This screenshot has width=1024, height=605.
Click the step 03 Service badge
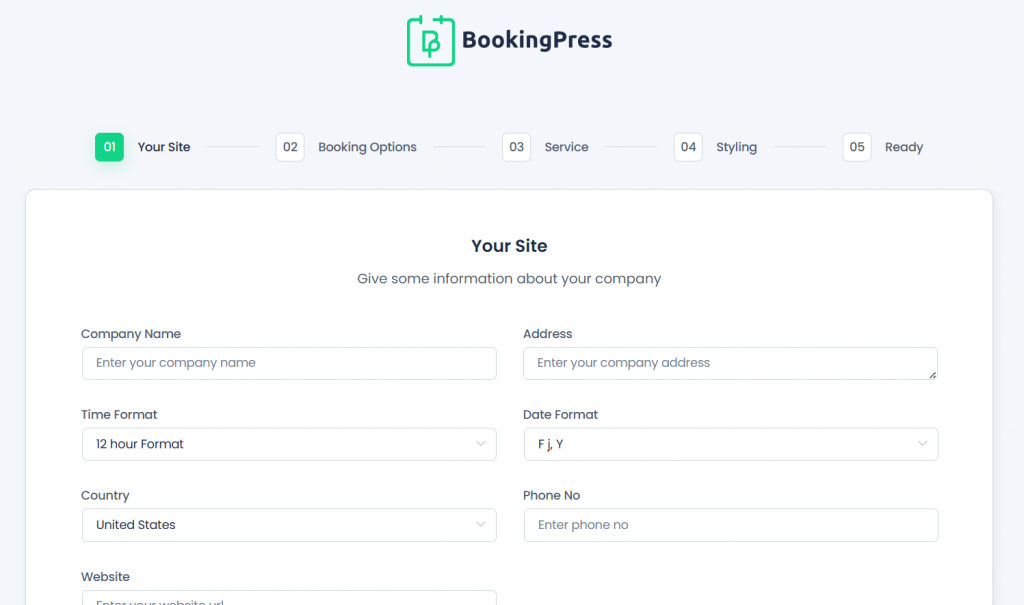click(516, 146)
